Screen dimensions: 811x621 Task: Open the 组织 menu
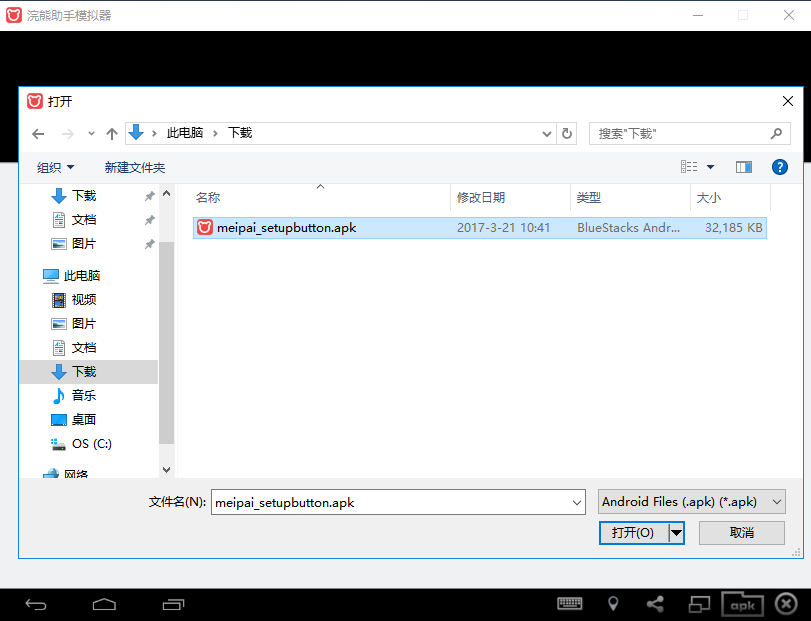coord(55,167)
